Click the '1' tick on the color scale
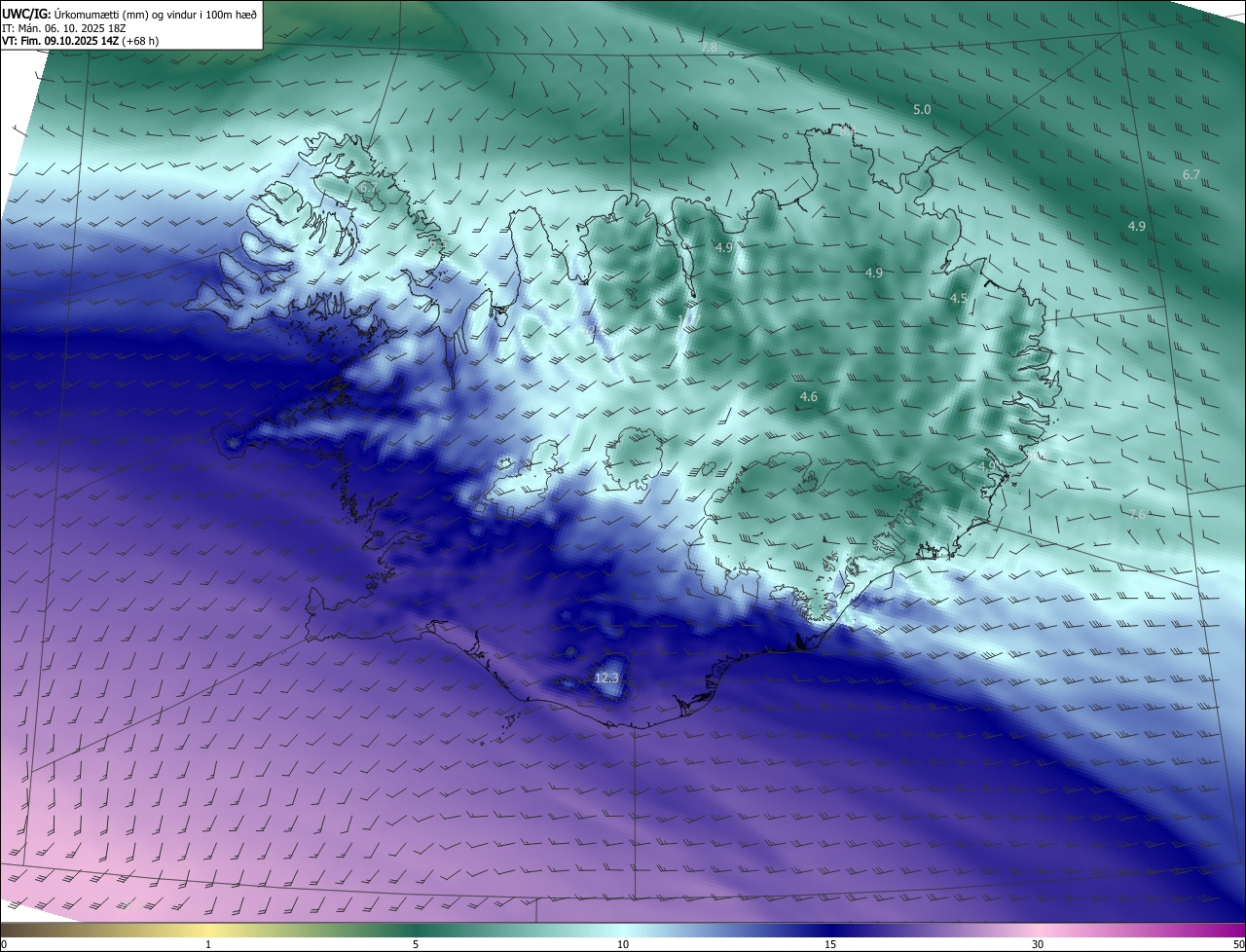Screen dimensions: 1246x952 click(x=208, y=944)
